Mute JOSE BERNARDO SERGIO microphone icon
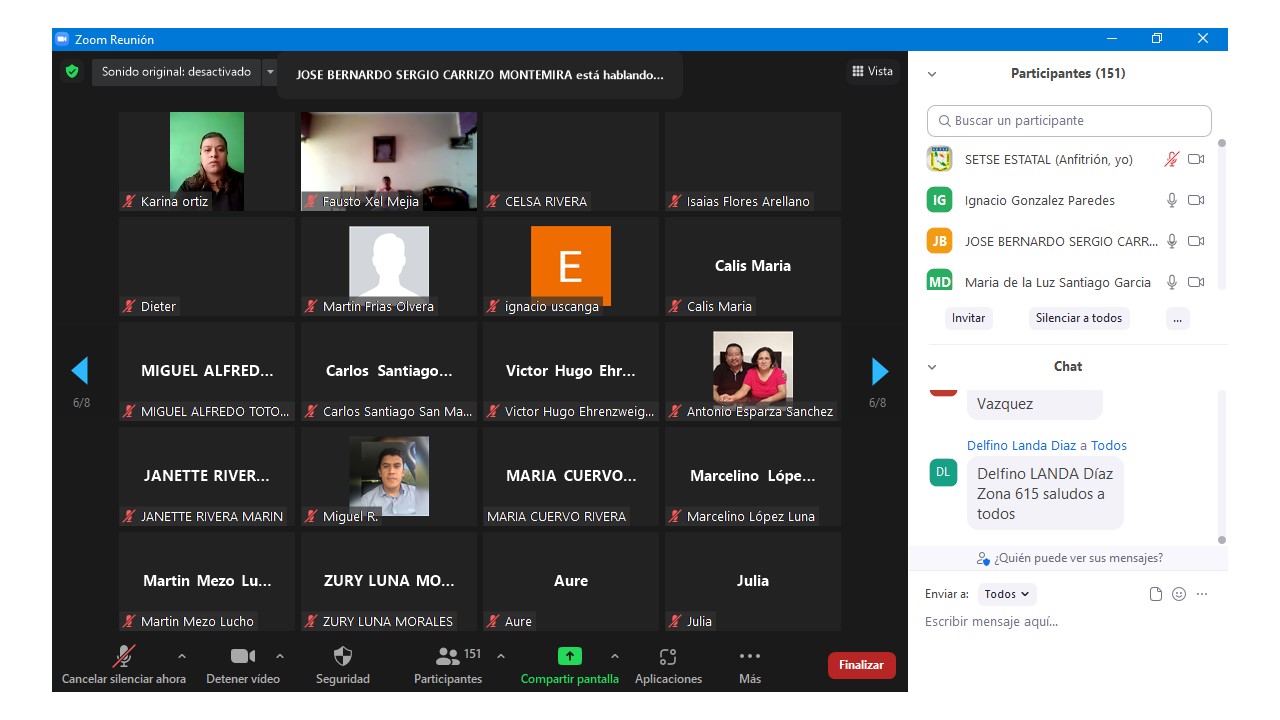 [x=1172, y=241]
